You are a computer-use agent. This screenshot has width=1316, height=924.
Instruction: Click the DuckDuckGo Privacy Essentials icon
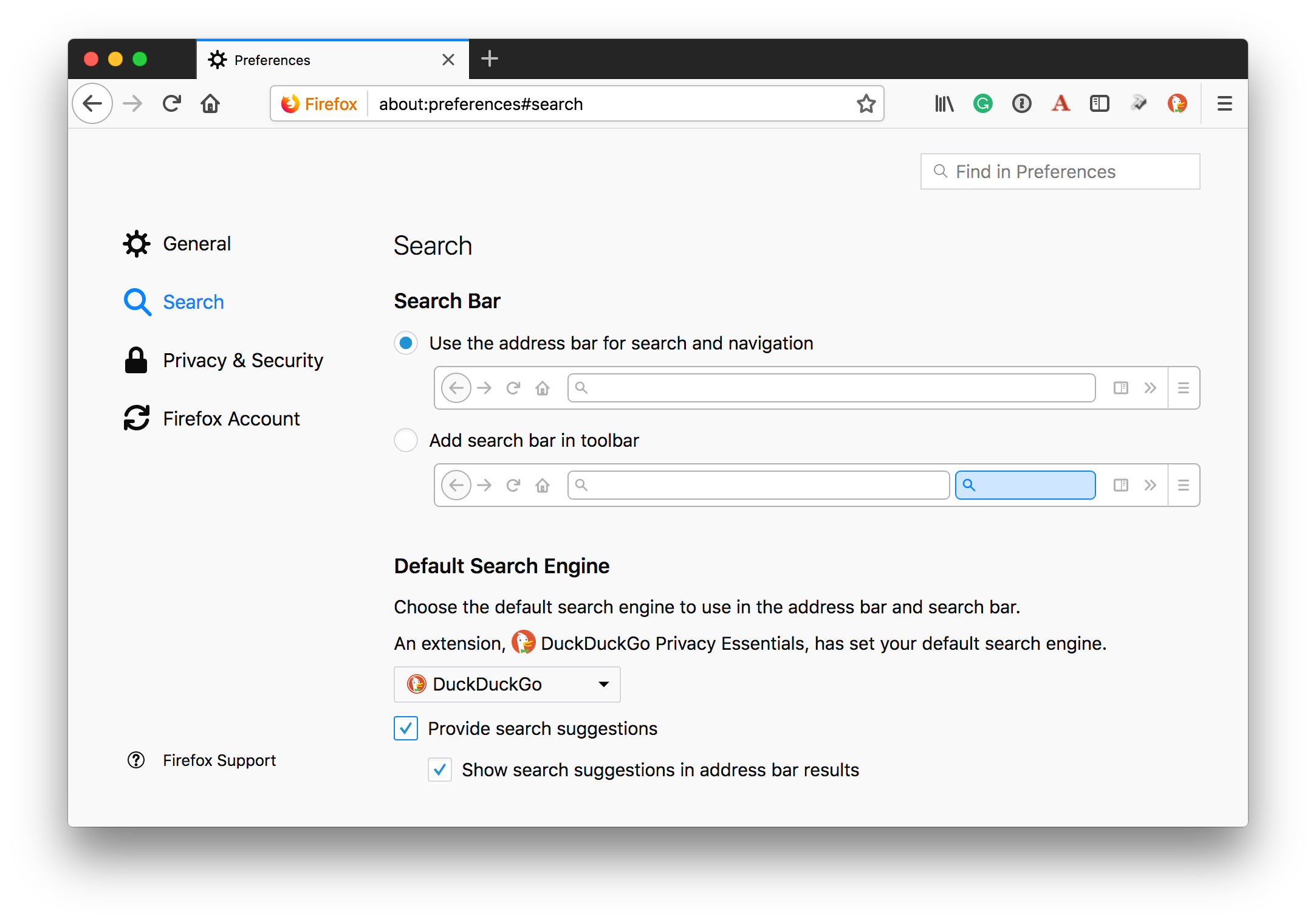click(1178, 103)
